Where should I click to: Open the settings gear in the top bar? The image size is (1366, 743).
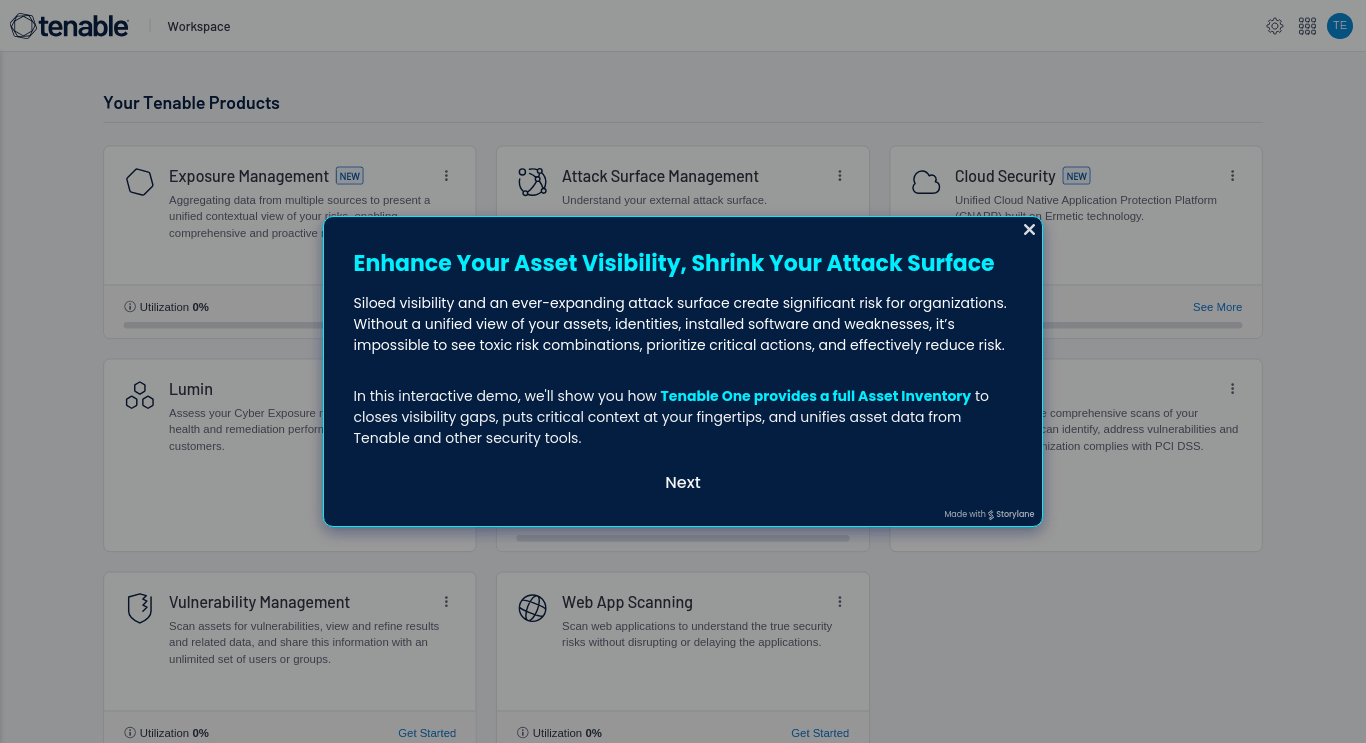(x=1275, y=26)
